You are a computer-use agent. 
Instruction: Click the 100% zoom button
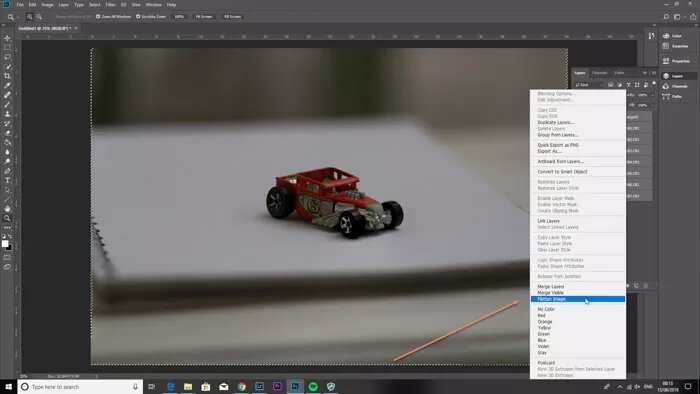point(179,17)
